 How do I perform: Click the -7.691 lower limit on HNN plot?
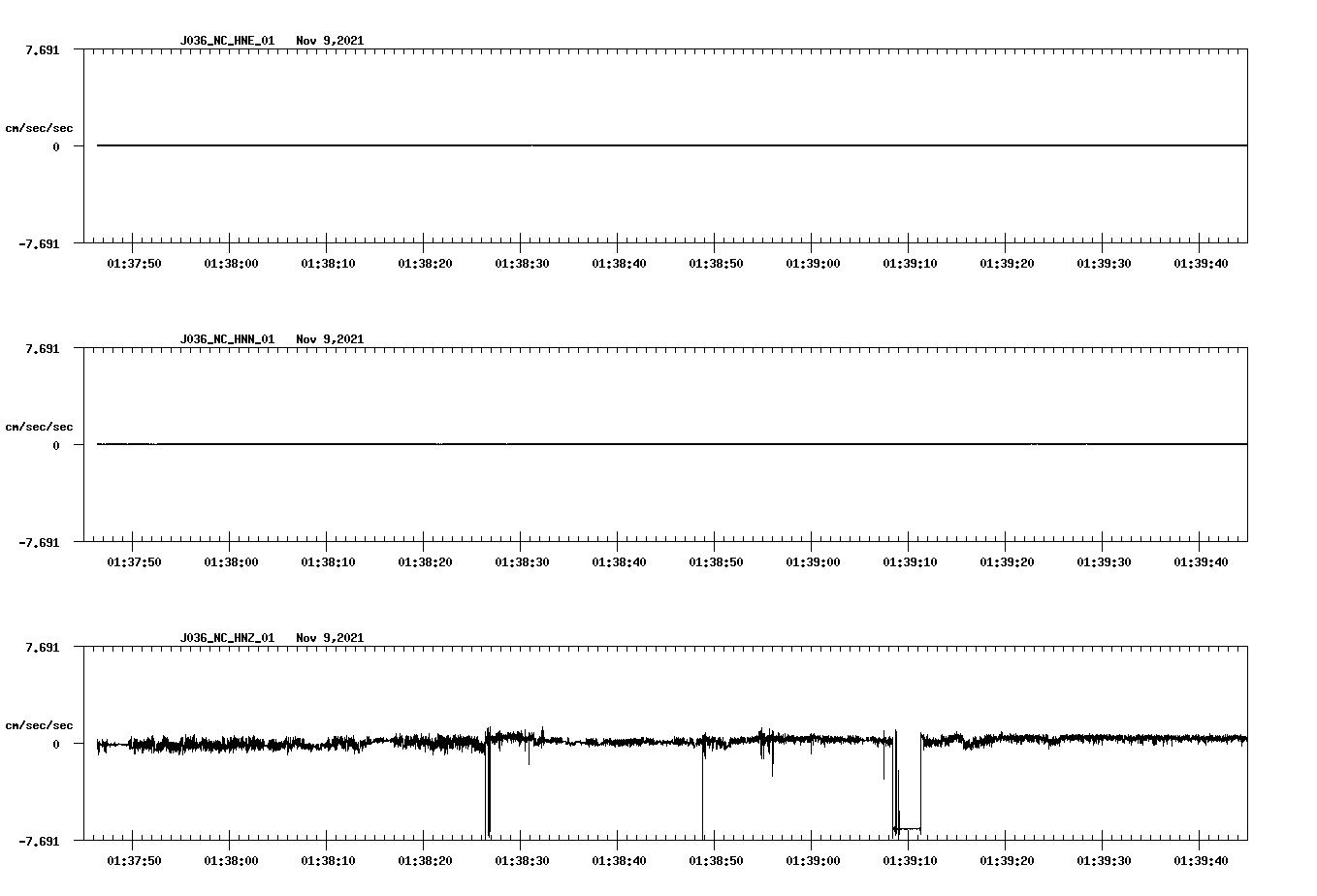click(39, 543)
